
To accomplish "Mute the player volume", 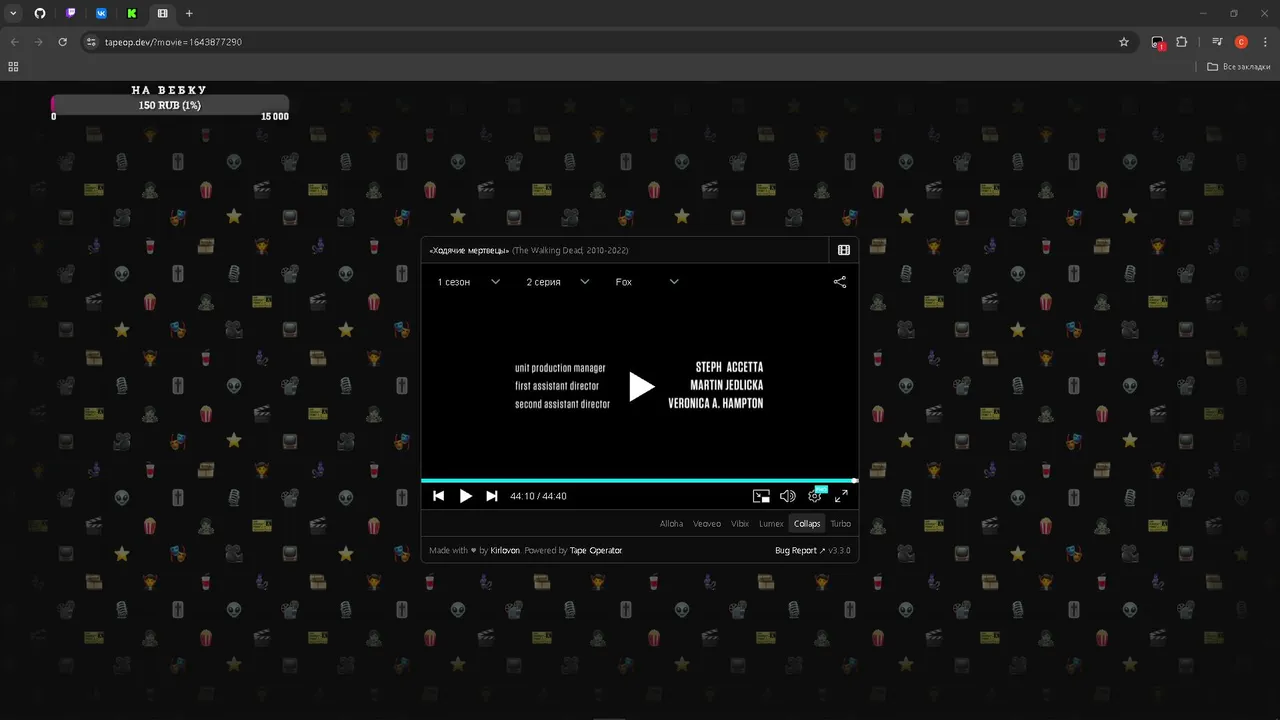I will (x=787, y=496).
